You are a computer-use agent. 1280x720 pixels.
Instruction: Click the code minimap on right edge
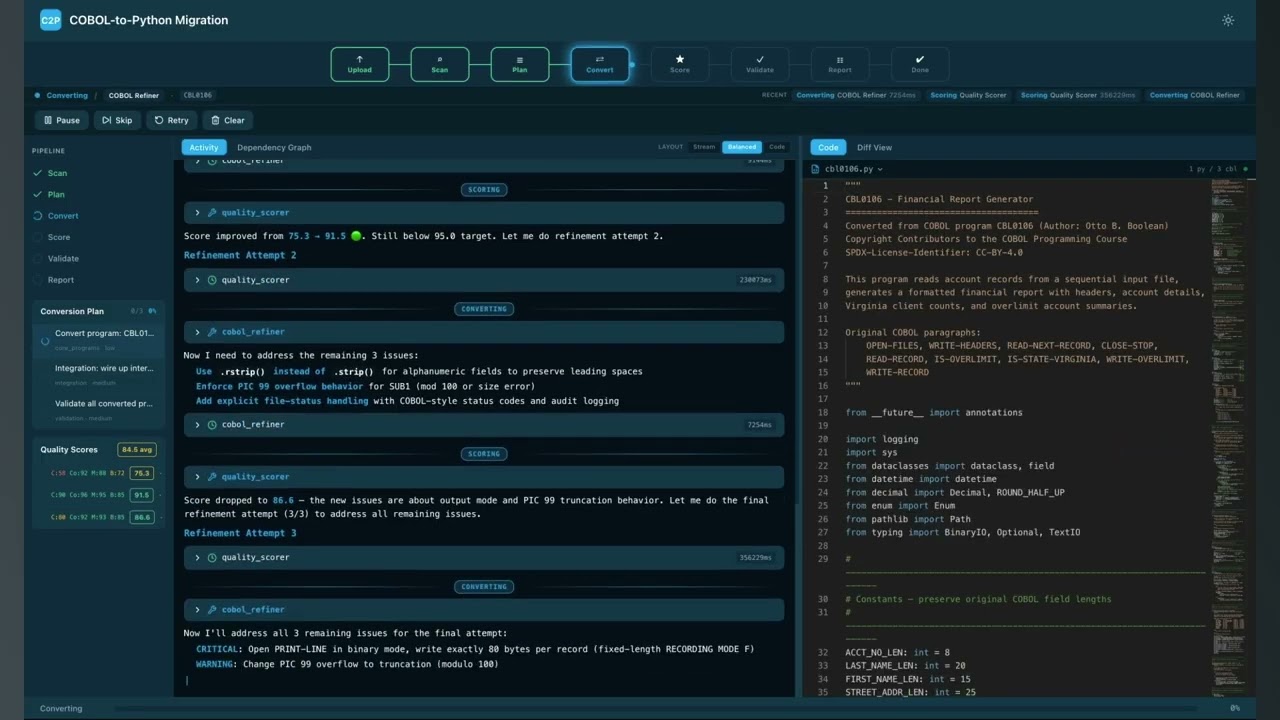(1231, 437)
